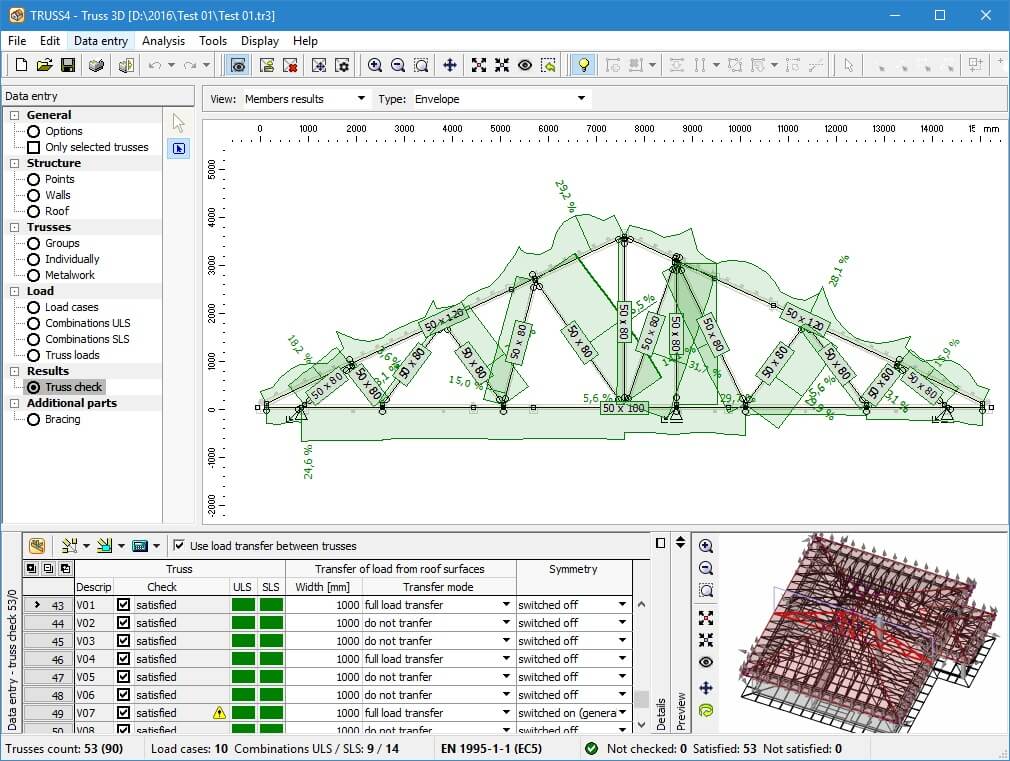Viewport: 1010px width, 761px height.
Task: Click the Open file folder icon
Action: click(x=44, y=65)
